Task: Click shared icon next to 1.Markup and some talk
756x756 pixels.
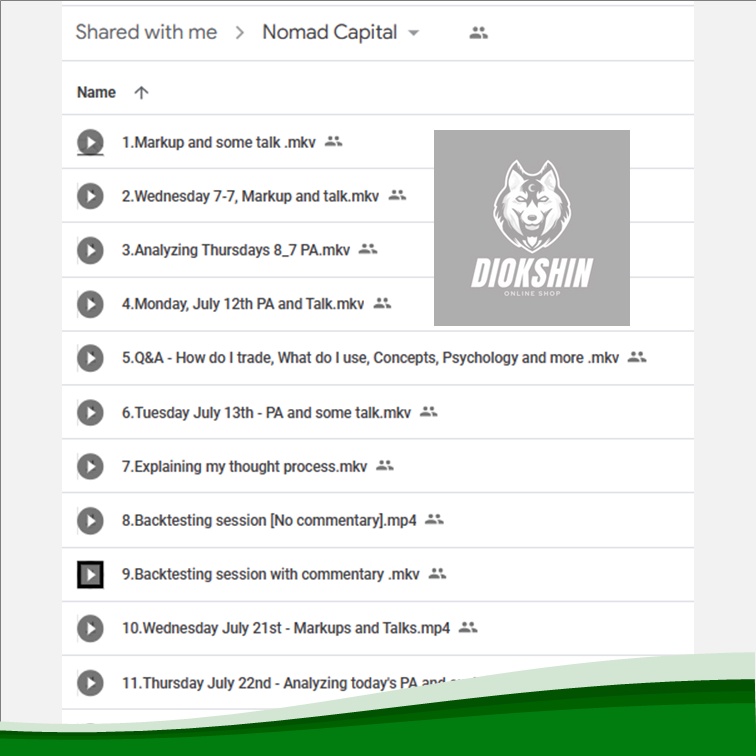Action: tap(333, 141)
